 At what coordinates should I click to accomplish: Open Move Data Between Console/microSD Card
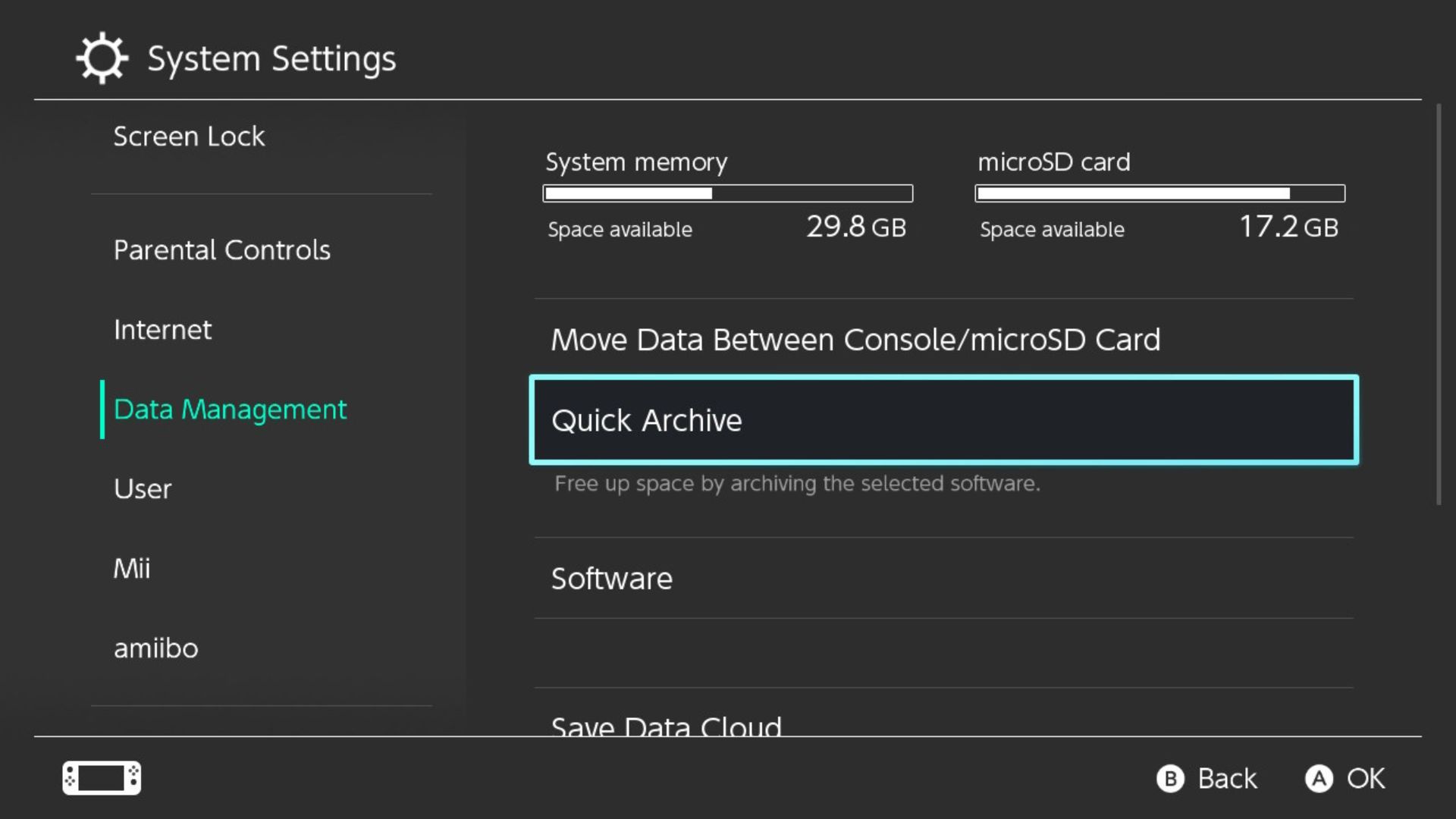pyautogui.click(x=855, y=340)
